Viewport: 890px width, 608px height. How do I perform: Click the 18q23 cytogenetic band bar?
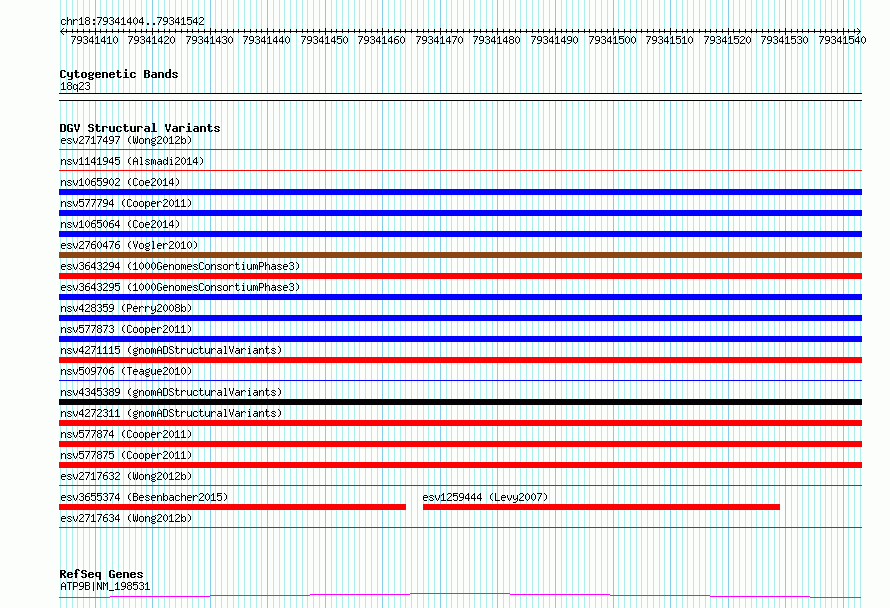460,97
